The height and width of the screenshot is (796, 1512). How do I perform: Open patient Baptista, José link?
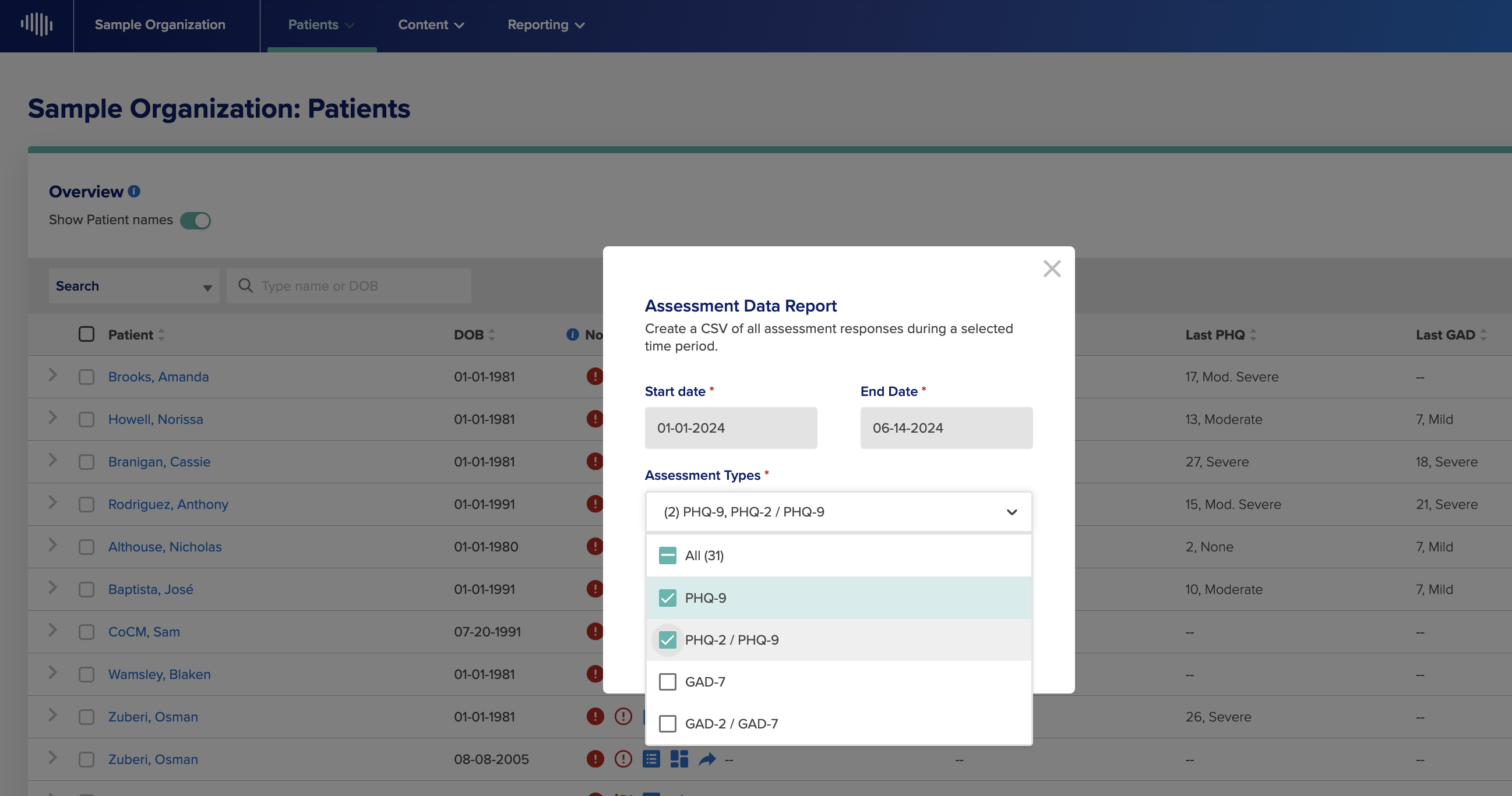tap(150, 589)
